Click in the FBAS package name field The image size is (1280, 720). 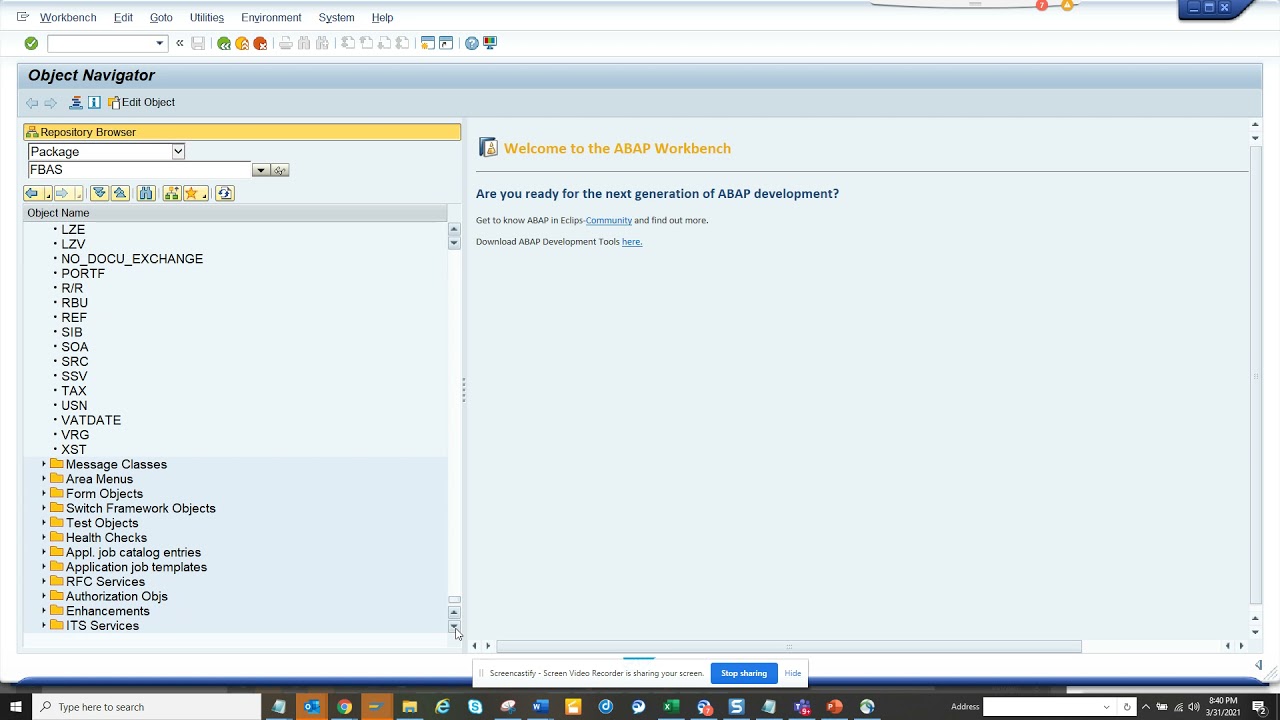tap(139, 170)
